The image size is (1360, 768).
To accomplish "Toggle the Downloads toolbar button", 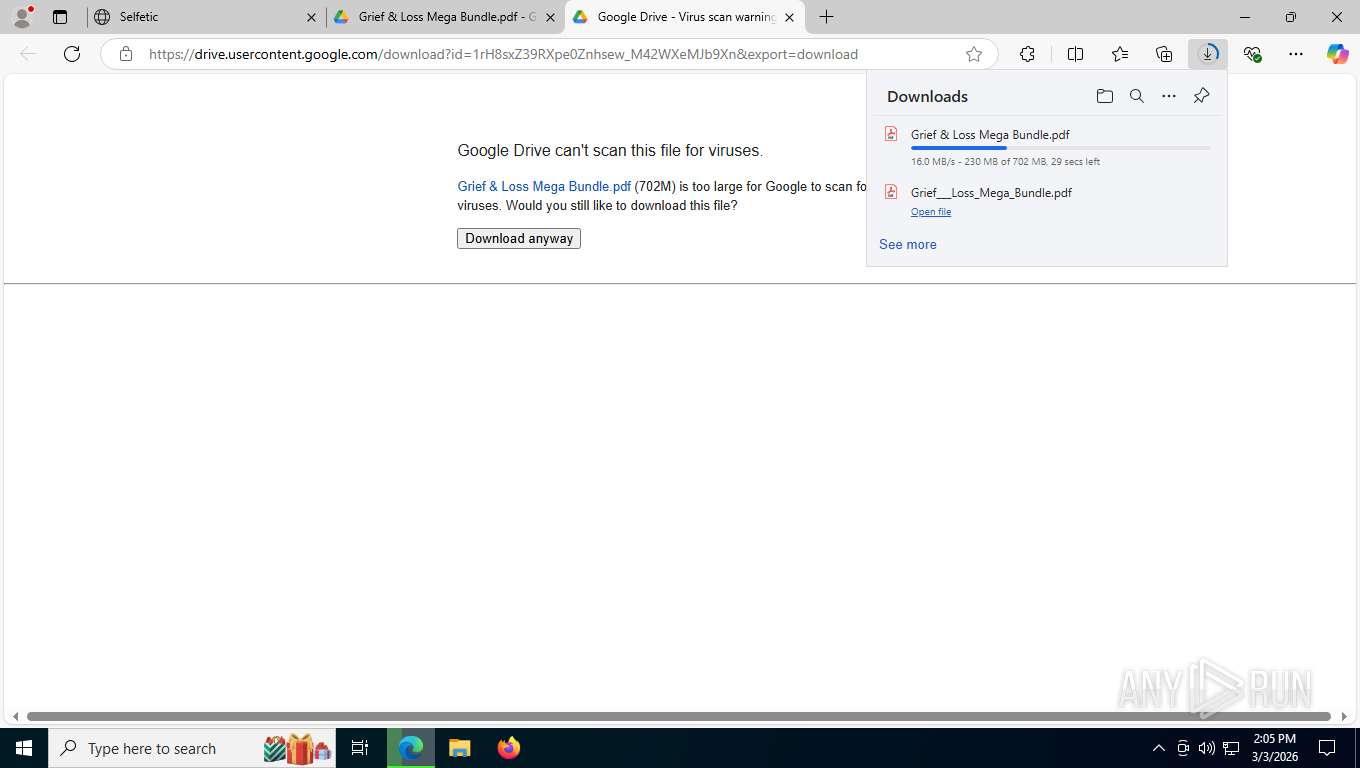I will [x=1208, y=54].
